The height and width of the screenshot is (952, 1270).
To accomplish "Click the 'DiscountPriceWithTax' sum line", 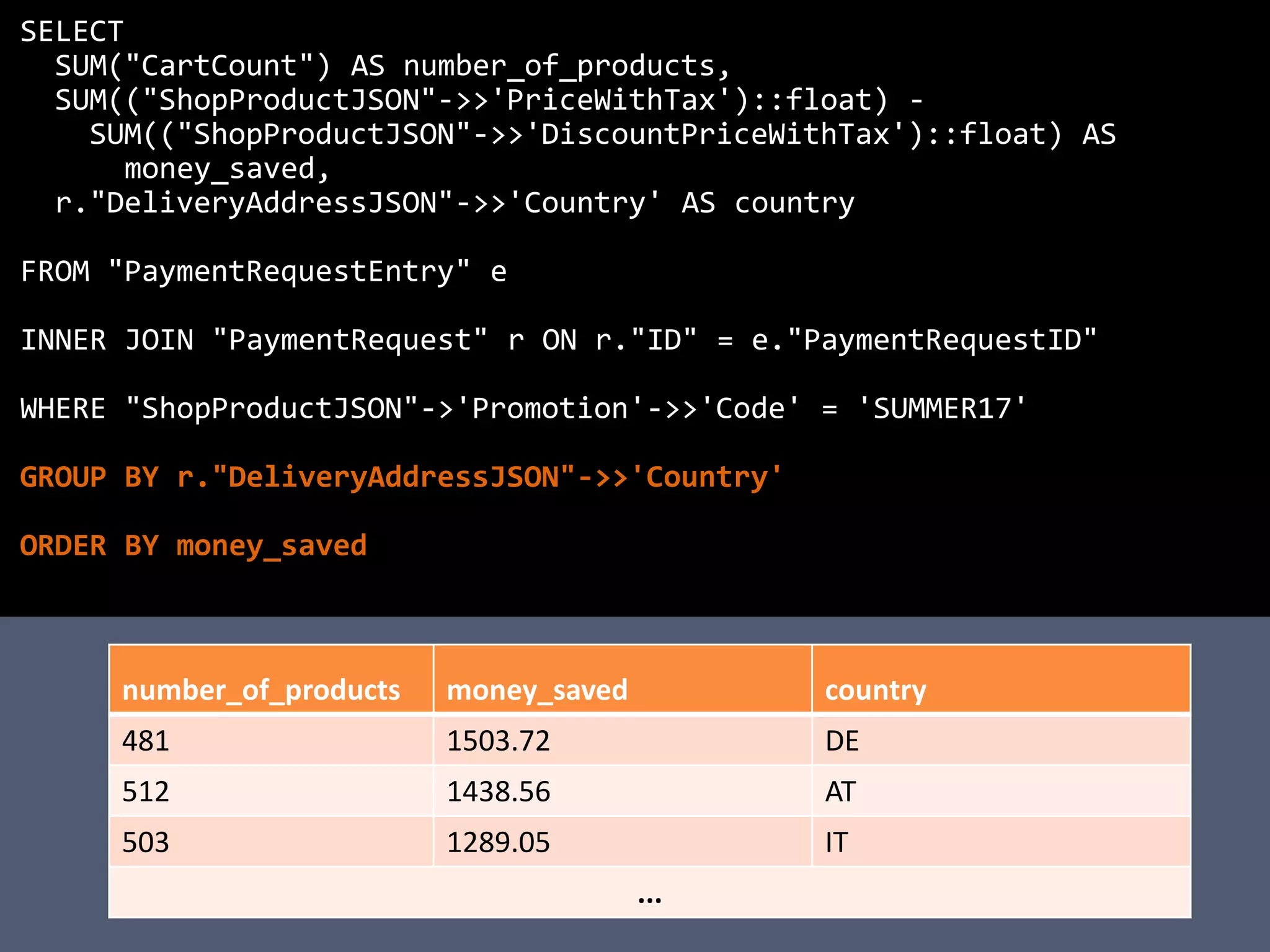I will click(603, 134).
